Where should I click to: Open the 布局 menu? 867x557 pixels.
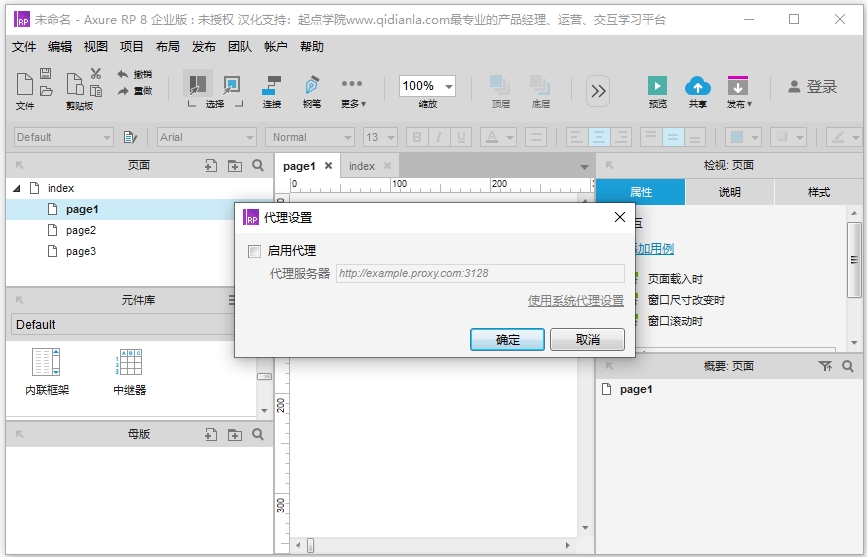coord(168,46)
